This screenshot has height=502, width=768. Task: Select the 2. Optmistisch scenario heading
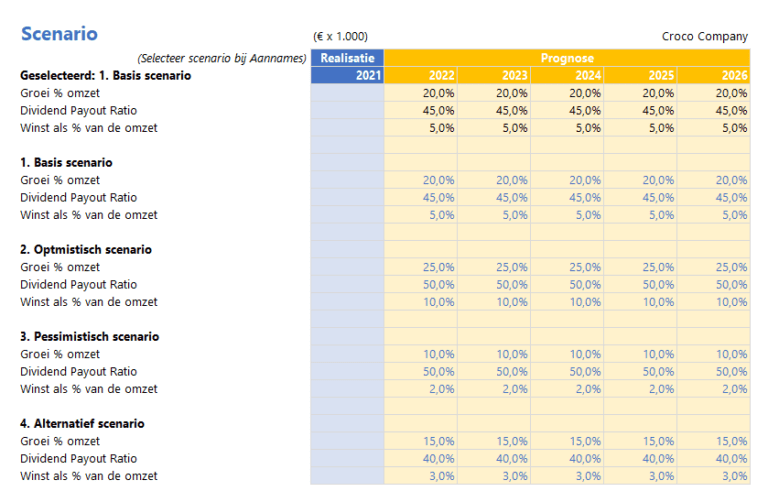click(87, 249)
